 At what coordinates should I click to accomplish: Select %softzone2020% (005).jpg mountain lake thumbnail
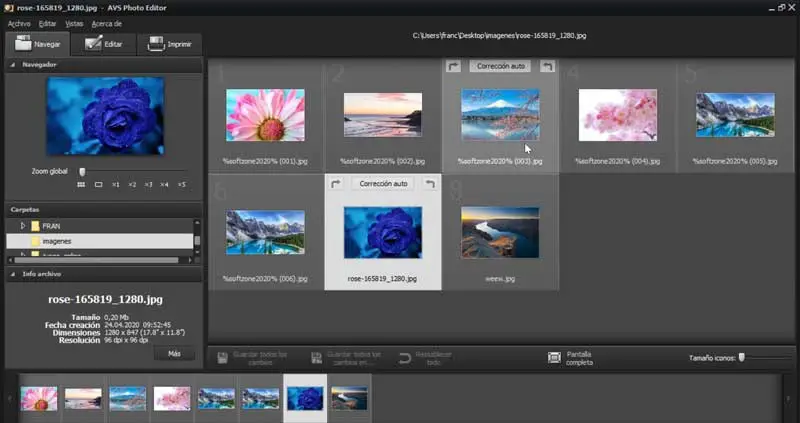(x=735, y=115)
